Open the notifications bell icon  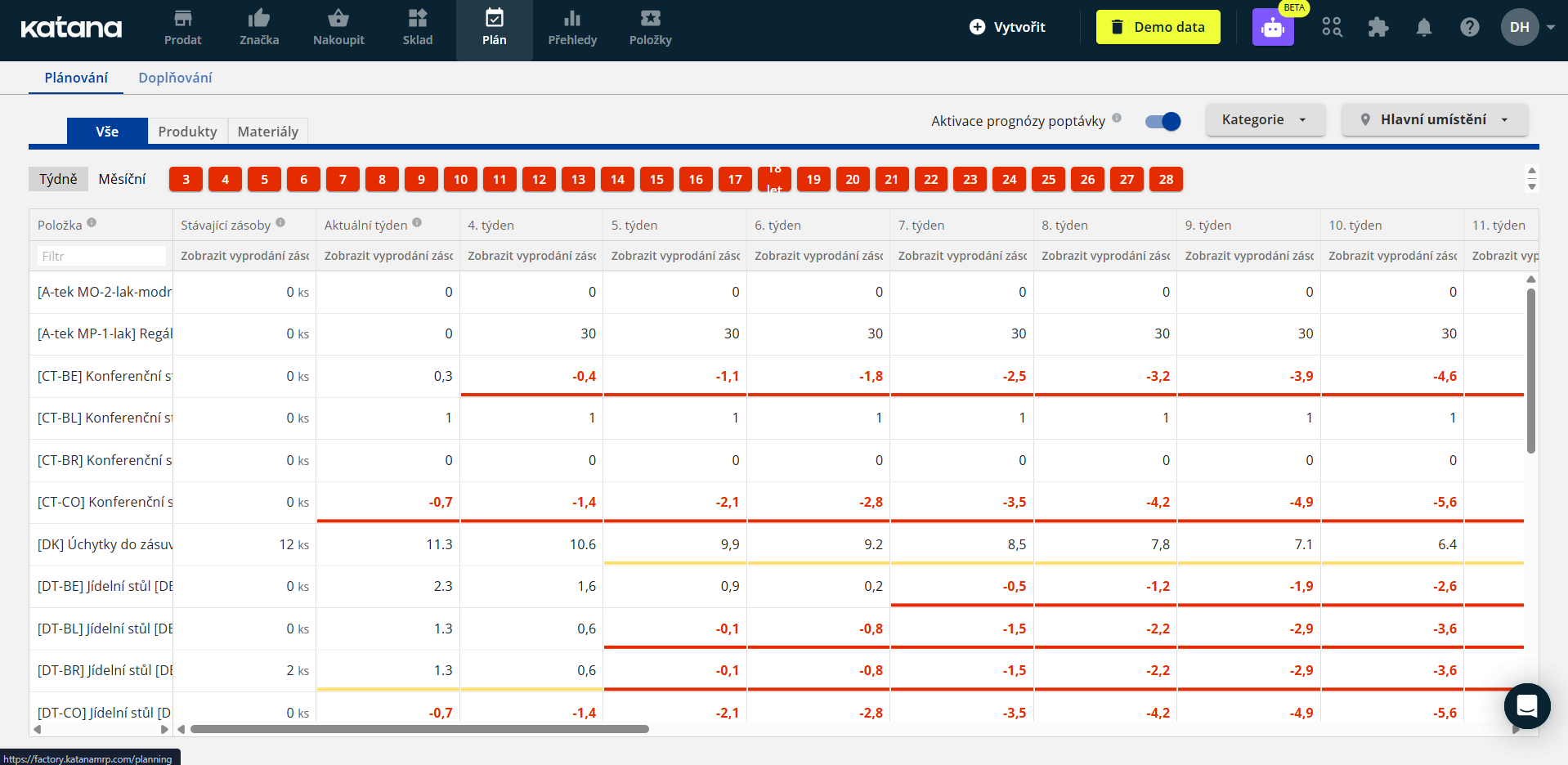click(1423, 28)
